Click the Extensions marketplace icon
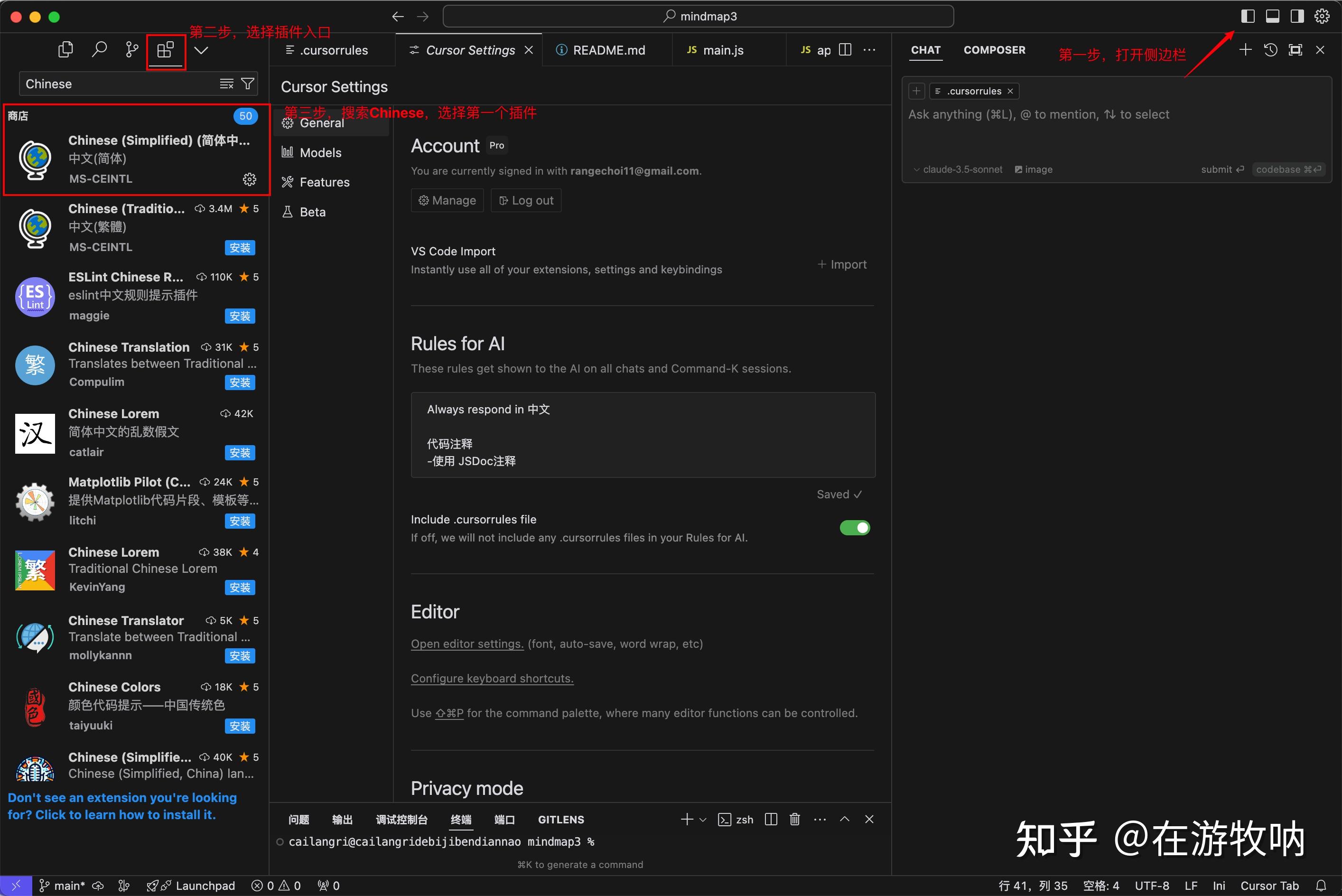Screen dimensions: 1342x896 165,50
